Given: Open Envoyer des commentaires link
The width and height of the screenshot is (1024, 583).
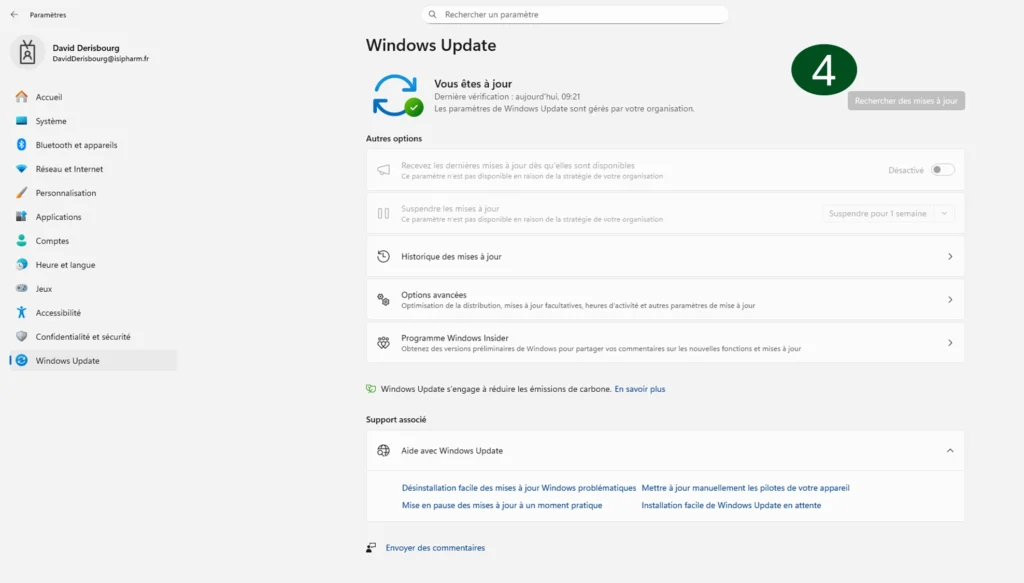Looking at the screenshot, I should 435,548.
